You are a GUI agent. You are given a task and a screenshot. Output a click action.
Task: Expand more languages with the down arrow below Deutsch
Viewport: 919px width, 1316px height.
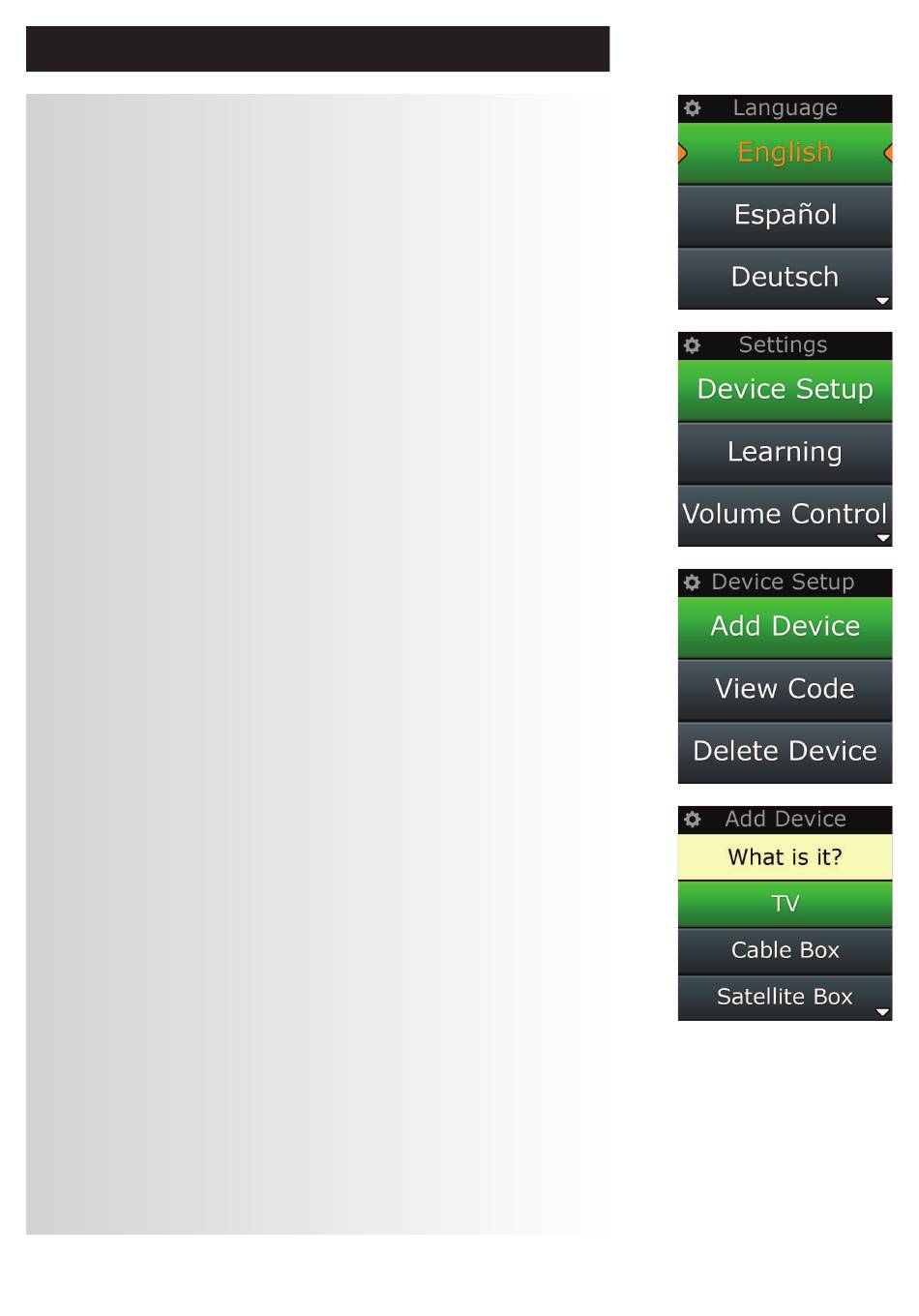882,301
